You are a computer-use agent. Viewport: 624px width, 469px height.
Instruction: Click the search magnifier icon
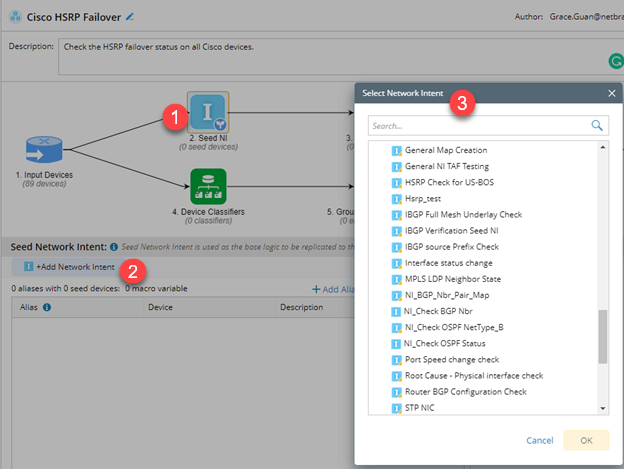(597, 126)
